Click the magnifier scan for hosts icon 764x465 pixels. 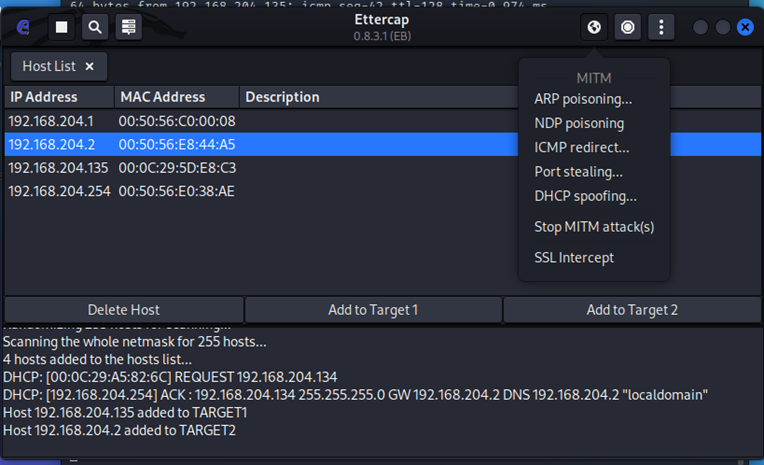click(x=95, y=27)
